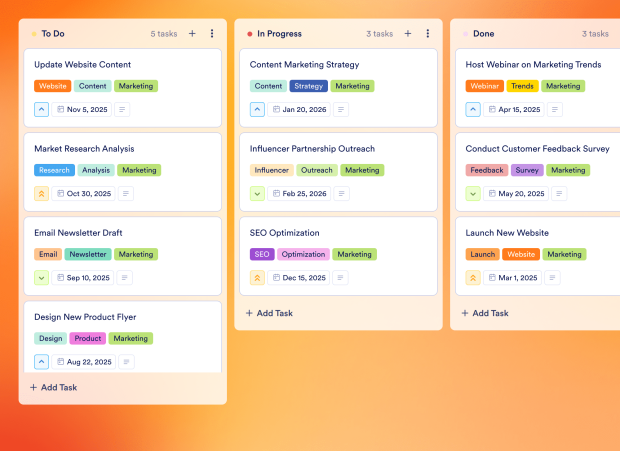The width and height of the screenshot is (620, 451).
Task: Open the In Progress column three-dot menu
Action: pos(428,34)
